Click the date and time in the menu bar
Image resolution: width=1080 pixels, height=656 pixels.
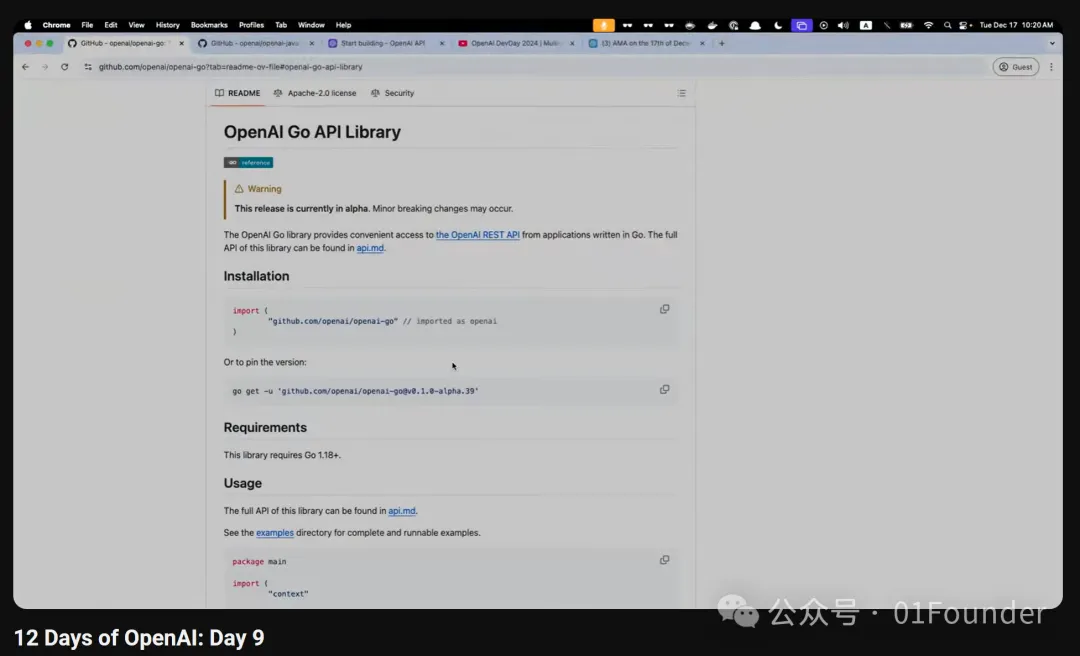click(1016, 25)
